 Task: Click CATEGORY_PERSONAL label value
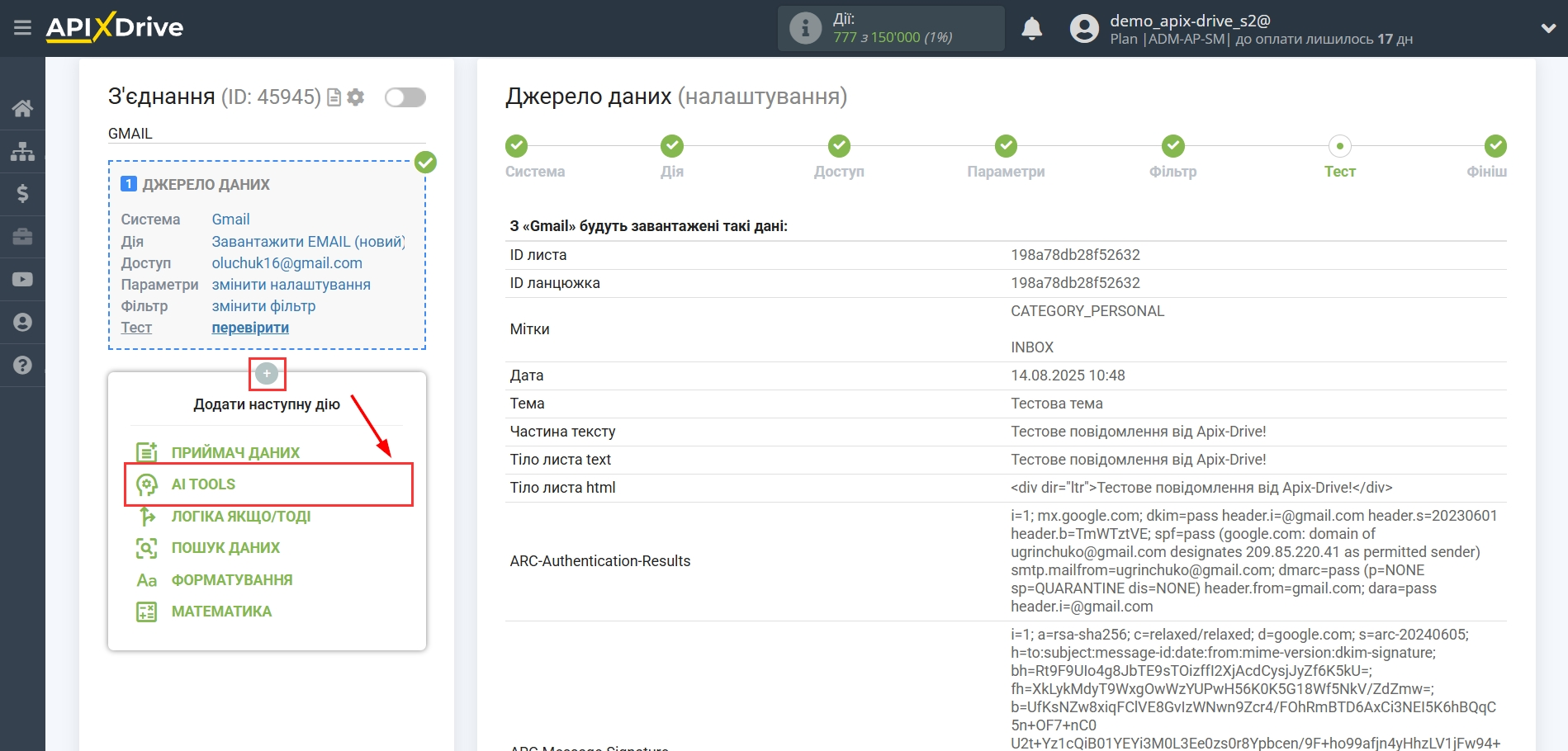click(1087, 311)
